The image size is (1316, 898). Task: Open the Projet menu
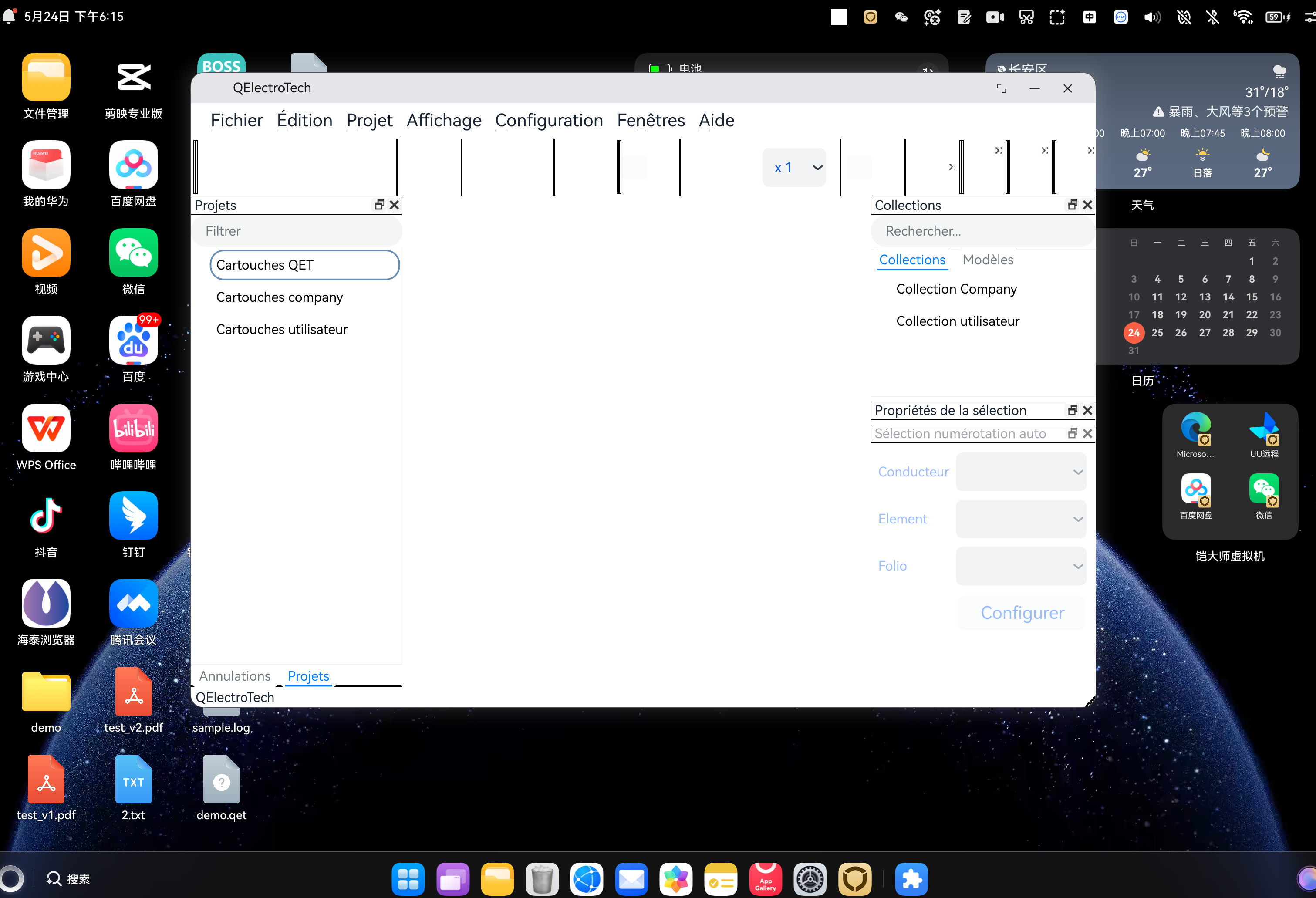coord(369,120)
